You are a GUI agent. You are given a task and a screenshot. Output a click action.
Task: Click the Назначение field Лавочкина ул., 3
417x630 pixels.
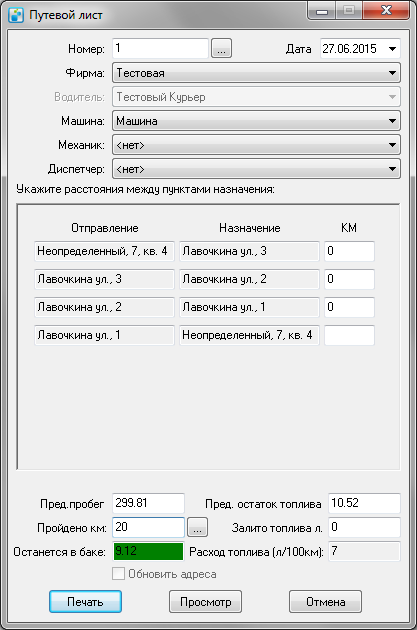249,251
